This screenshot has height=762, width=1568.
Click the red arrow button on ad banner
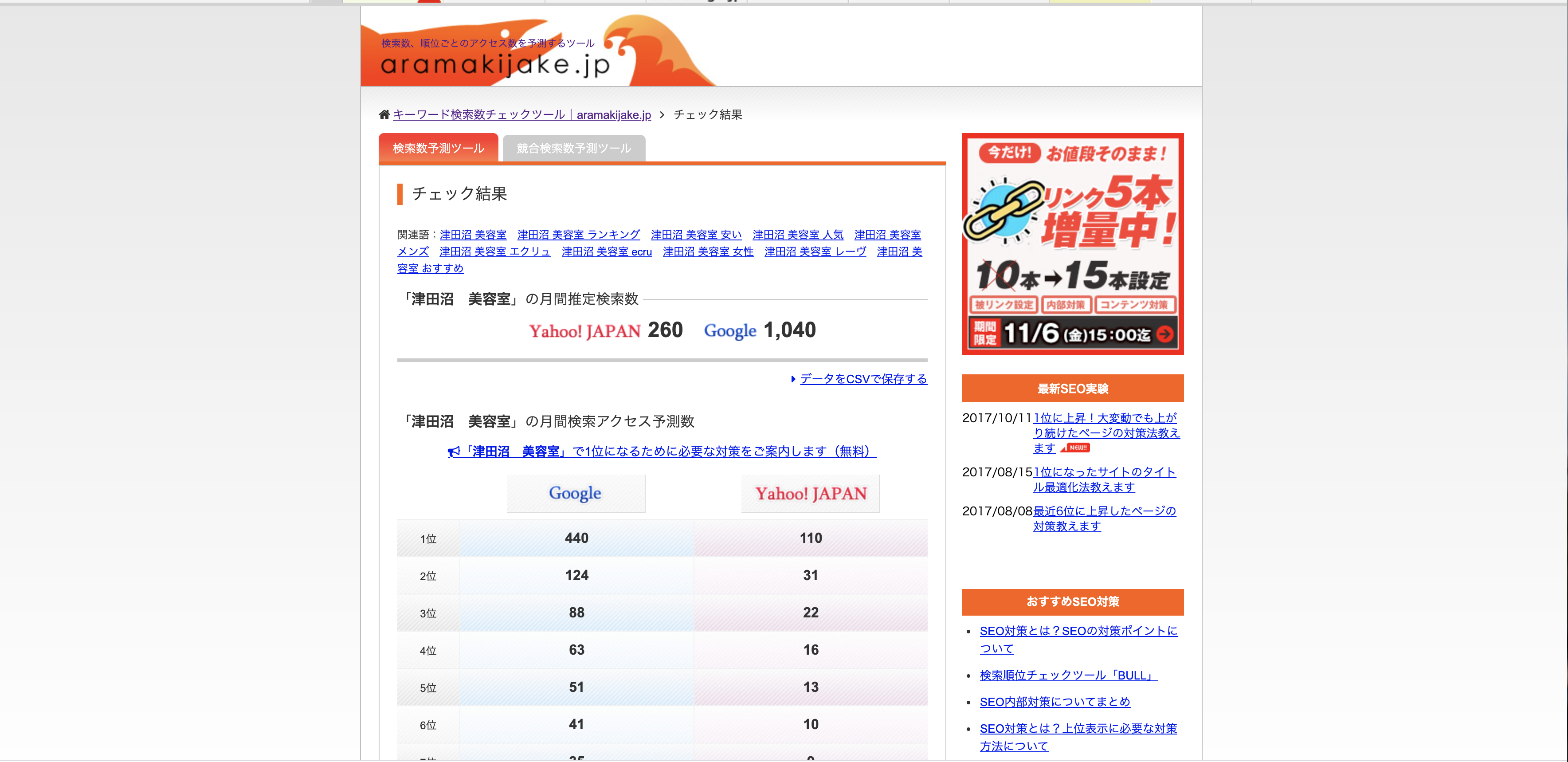coord(1164,334)
